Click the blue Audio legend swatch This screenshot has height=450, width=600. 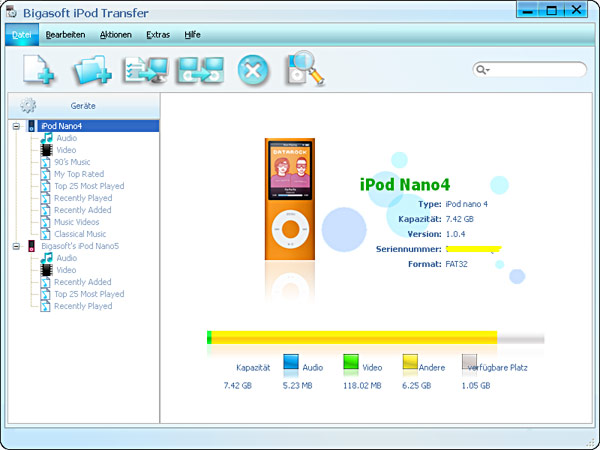291,361
